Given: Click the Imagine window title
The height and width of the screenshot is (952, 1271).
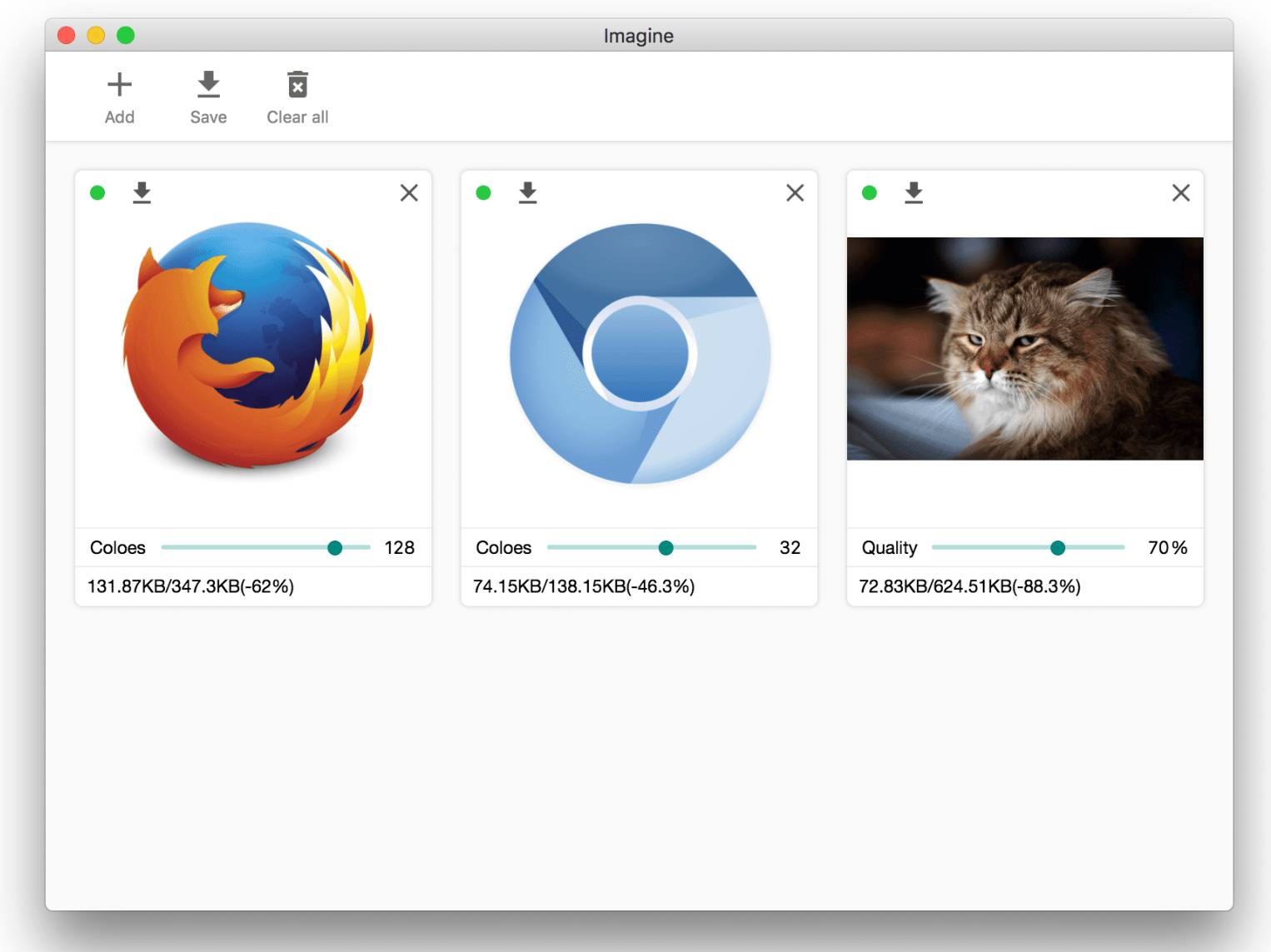Looking at the screenshot, I should point(639,36).
